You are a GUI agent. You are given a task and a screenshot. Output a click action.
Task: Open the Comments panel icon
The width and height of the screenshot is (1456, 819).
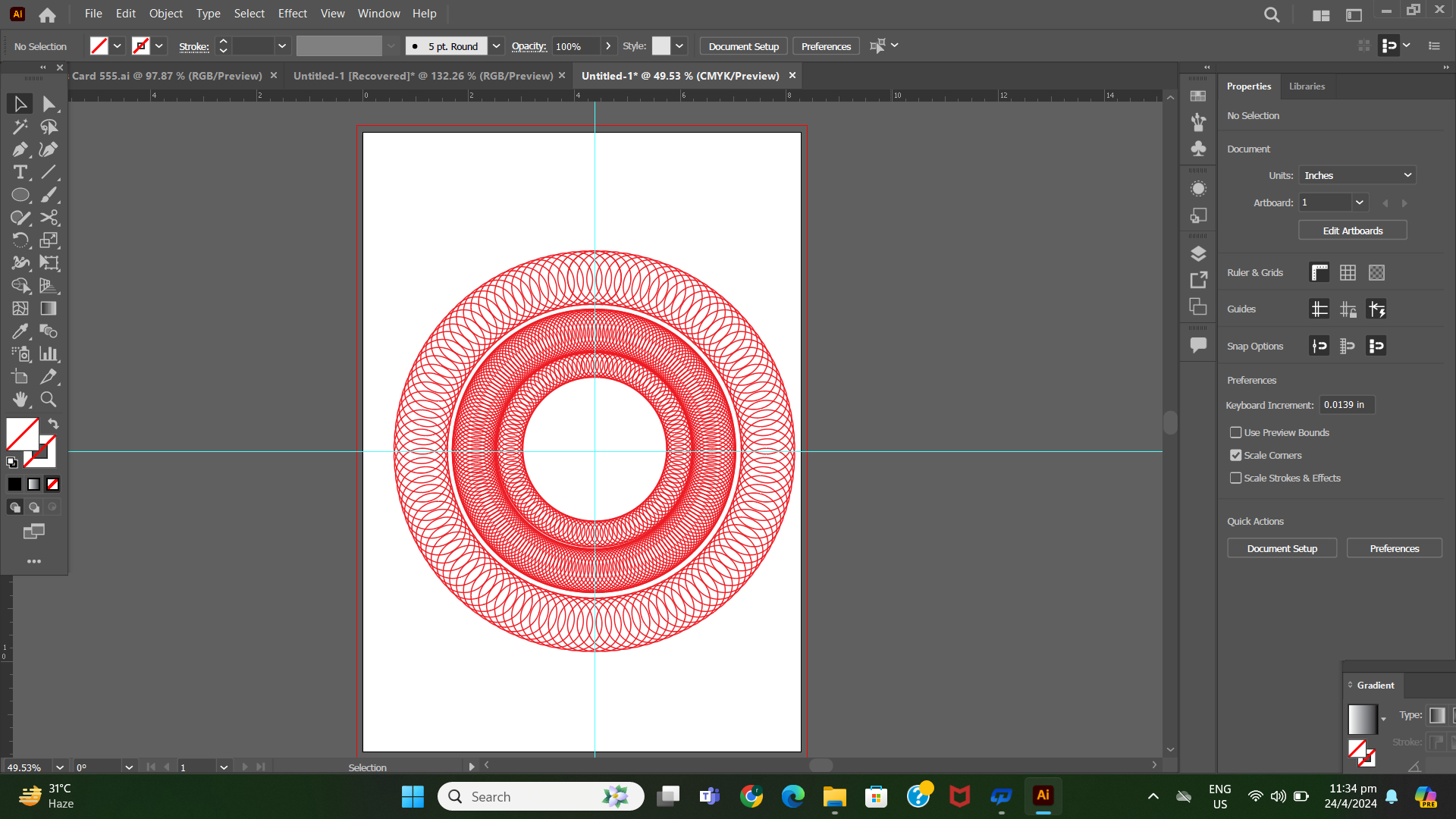(x=1198, y=345)
